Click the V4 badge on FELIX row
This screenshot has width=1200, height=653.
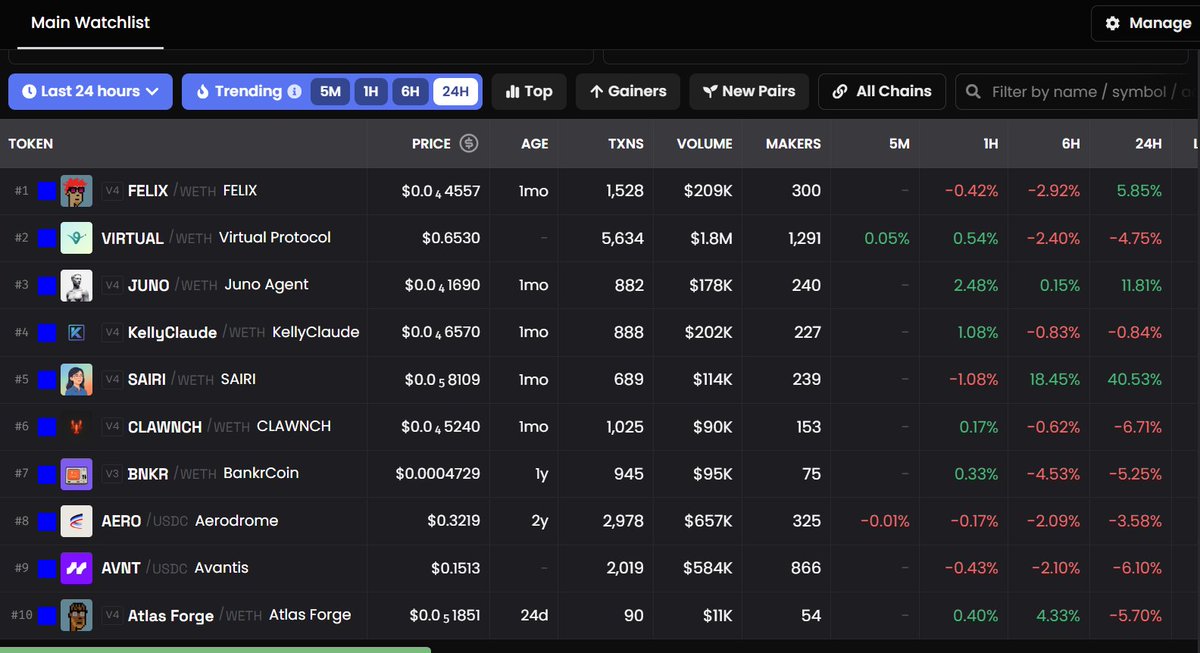(111, 191)
